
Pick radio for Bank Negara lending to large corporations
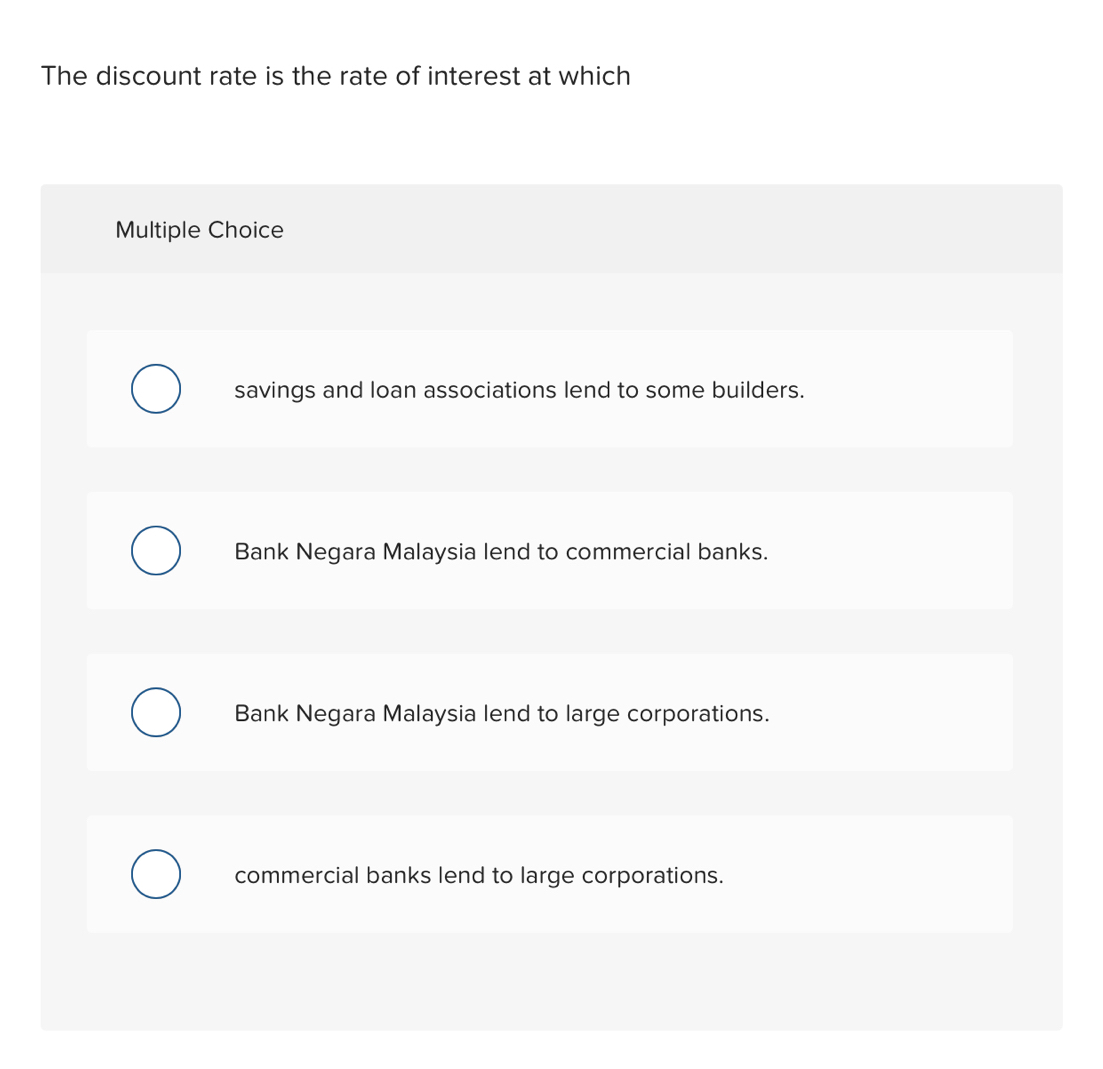click(155, 713)
